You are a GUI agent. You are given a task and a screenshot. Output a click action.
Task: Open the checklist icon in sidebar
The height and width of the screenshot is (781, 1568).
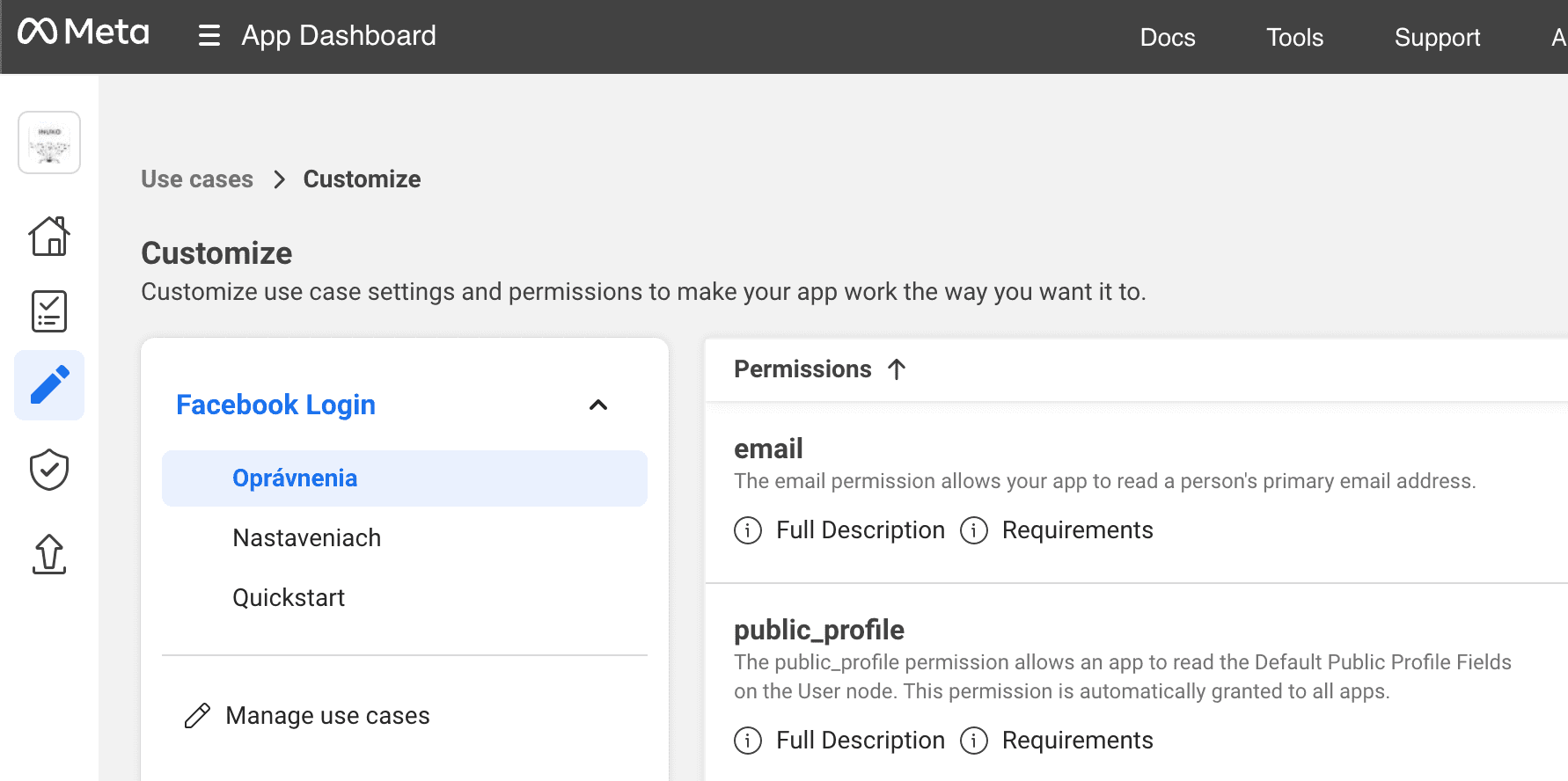click(x=49, y=311)
